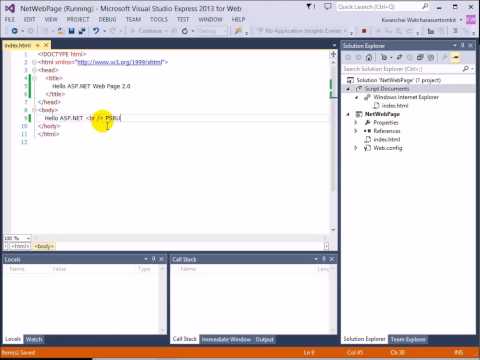Image resolution: width=480 pixels, height=360 pixels.
Task: Click the Solution Explorer auto-hide pin icon
Action: click(x=462, y=45)
